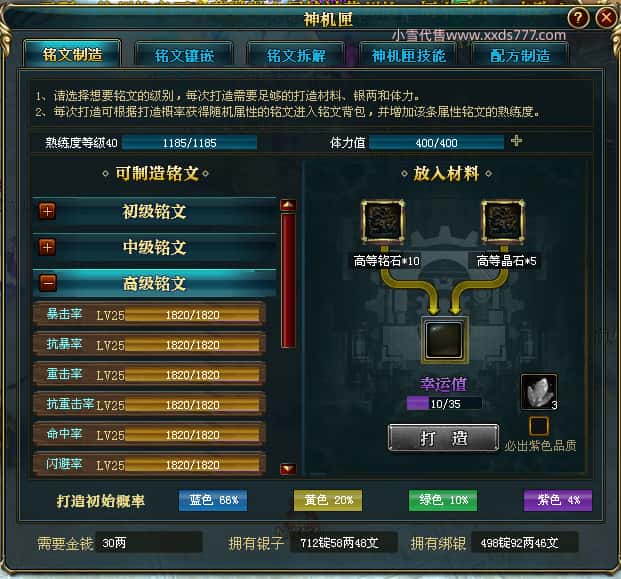Click the red scrollbar thumb

288,280
